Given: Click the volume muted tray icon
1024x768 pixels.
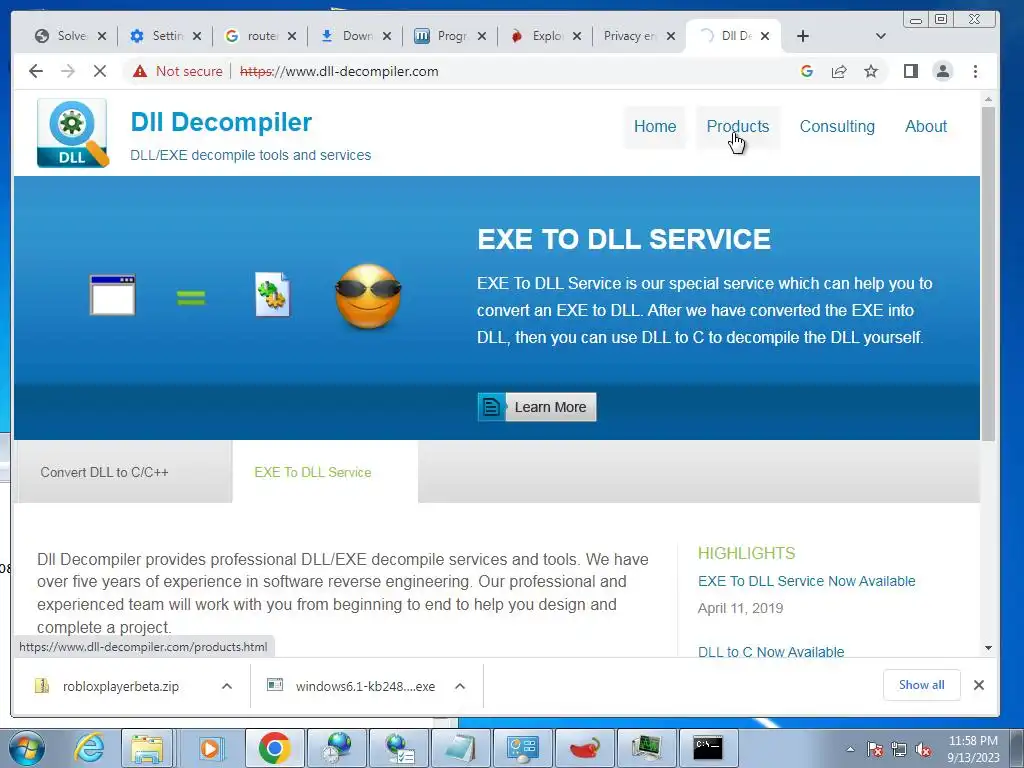Looking at the screenshot, I should coord(923,750).
